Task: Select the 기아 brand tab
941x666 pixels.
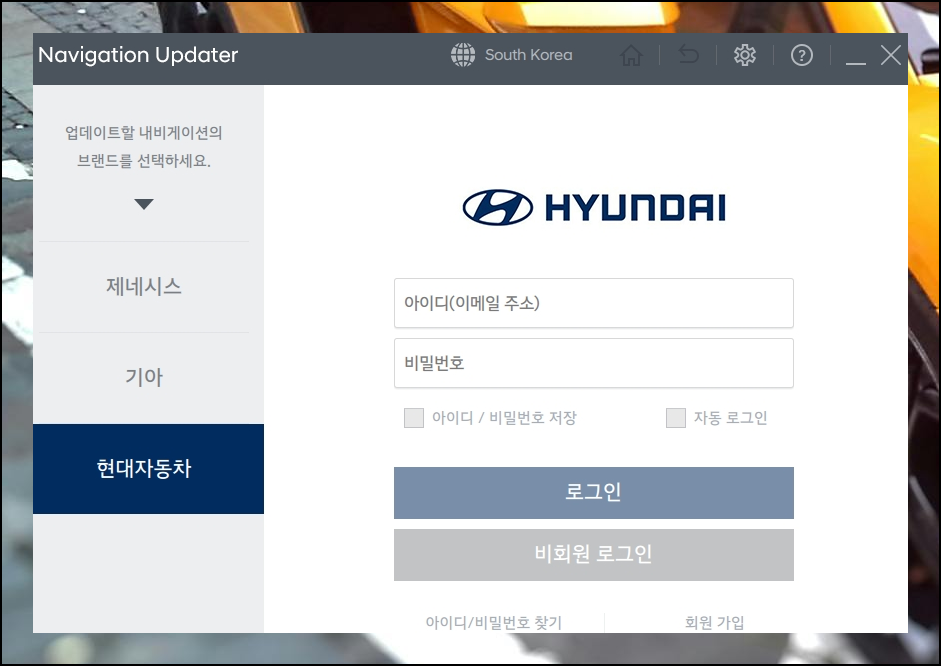Action: tap(144, 377)
